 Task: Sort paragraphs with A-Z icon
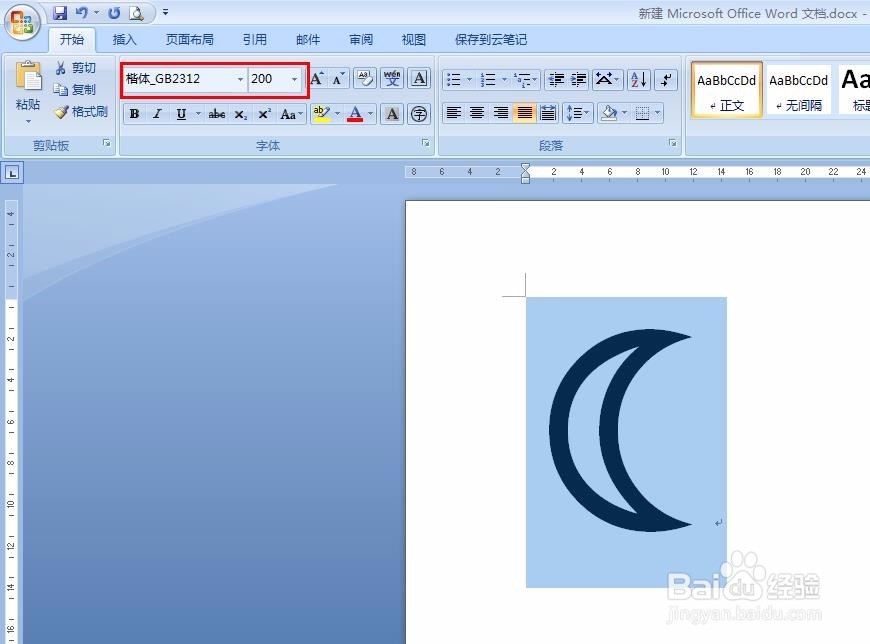click(x=639, y=80)
